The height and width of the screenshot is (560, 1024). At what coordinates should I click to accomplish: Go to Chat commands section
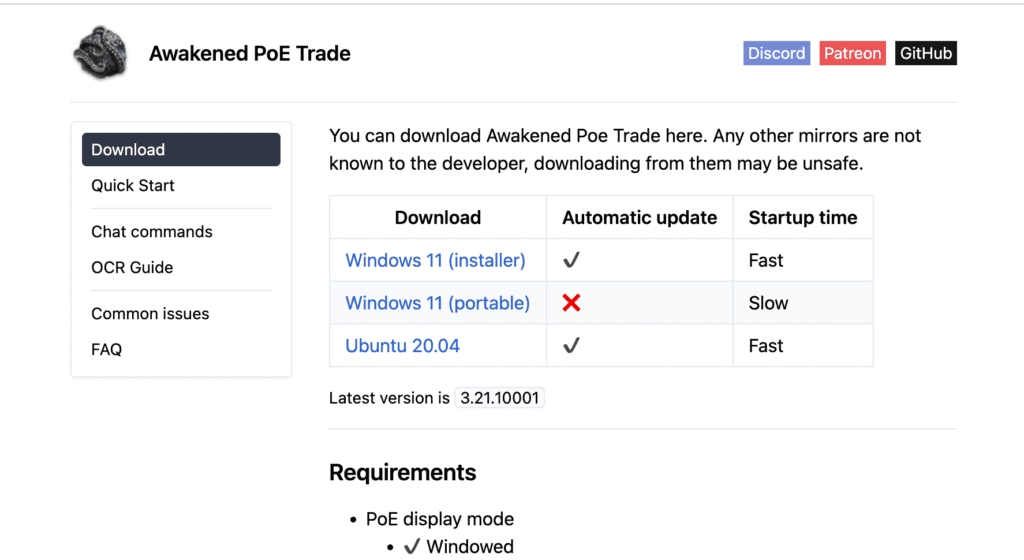click(152, 232)
